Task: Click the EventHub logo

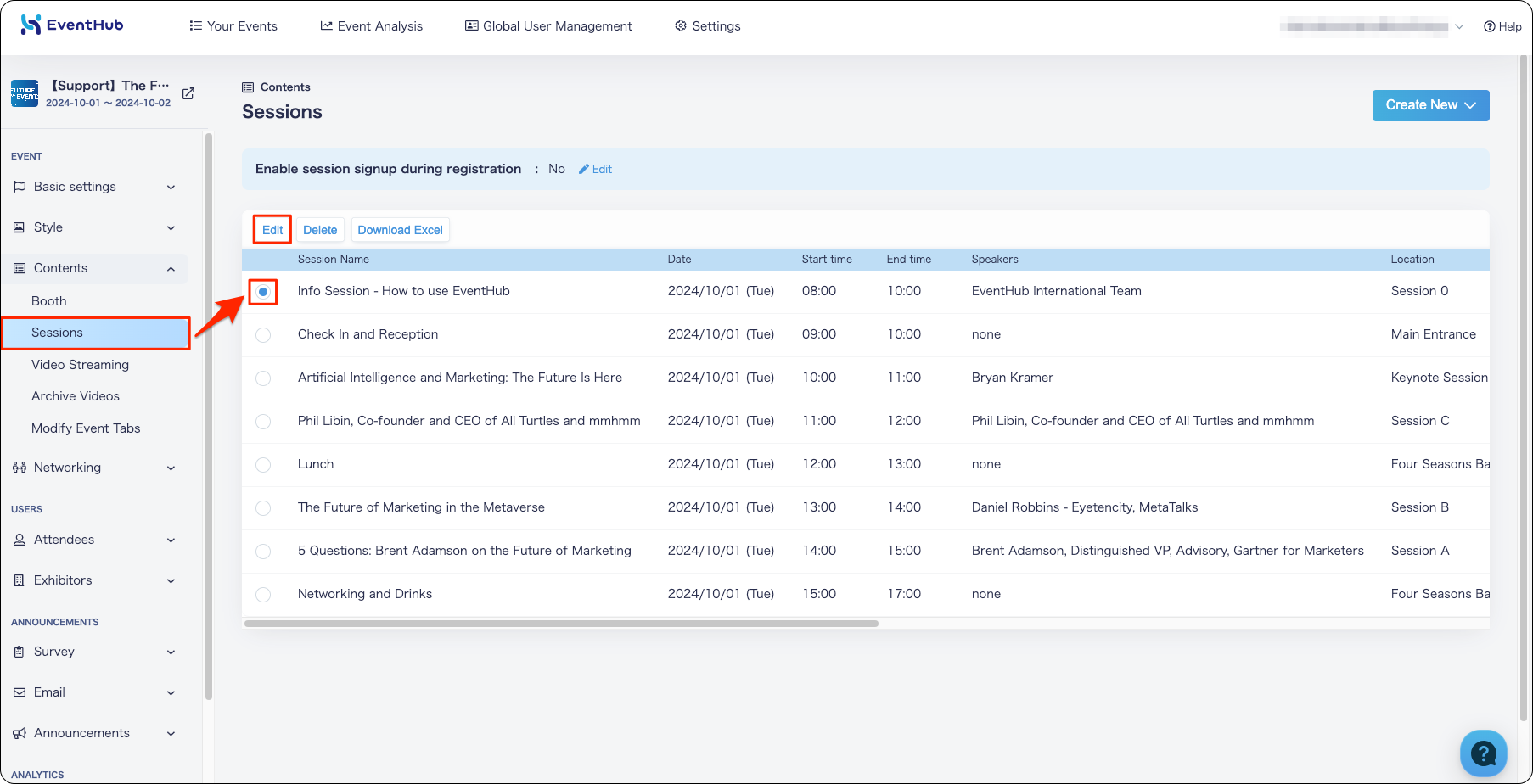Action: [x=72, y=25]
